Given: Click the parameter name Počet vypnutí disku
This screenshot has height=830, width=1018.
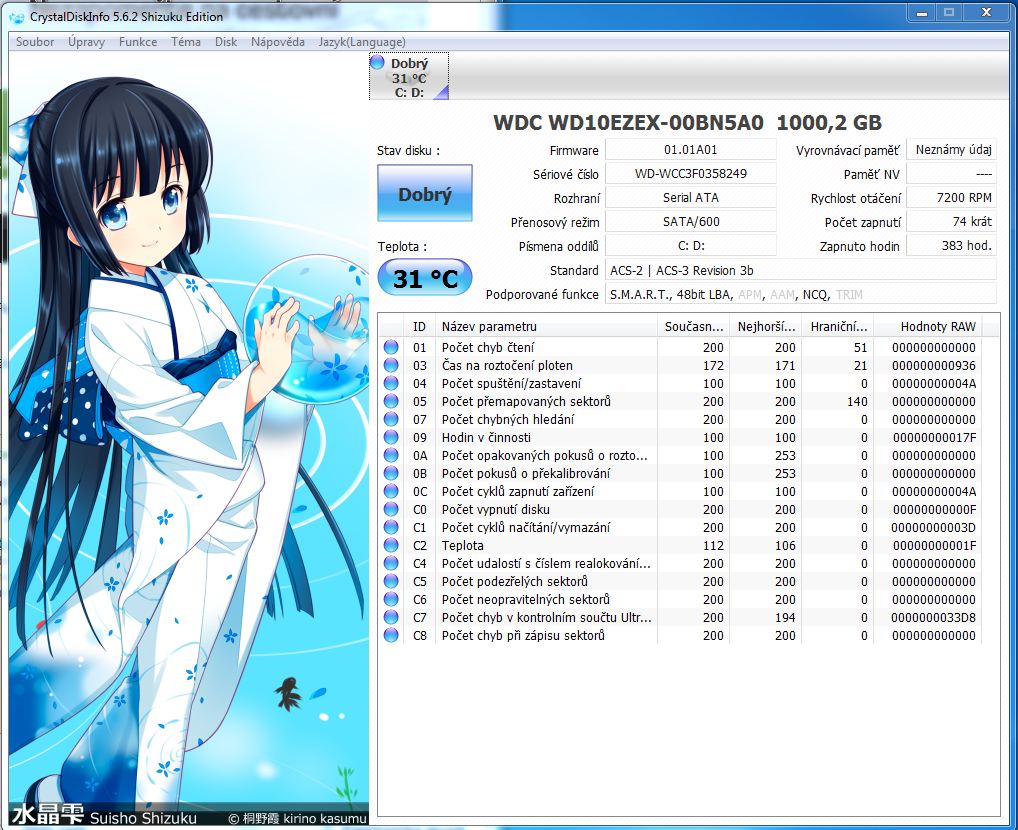Looking at the screenshot, I should click(x=495, y=509).
